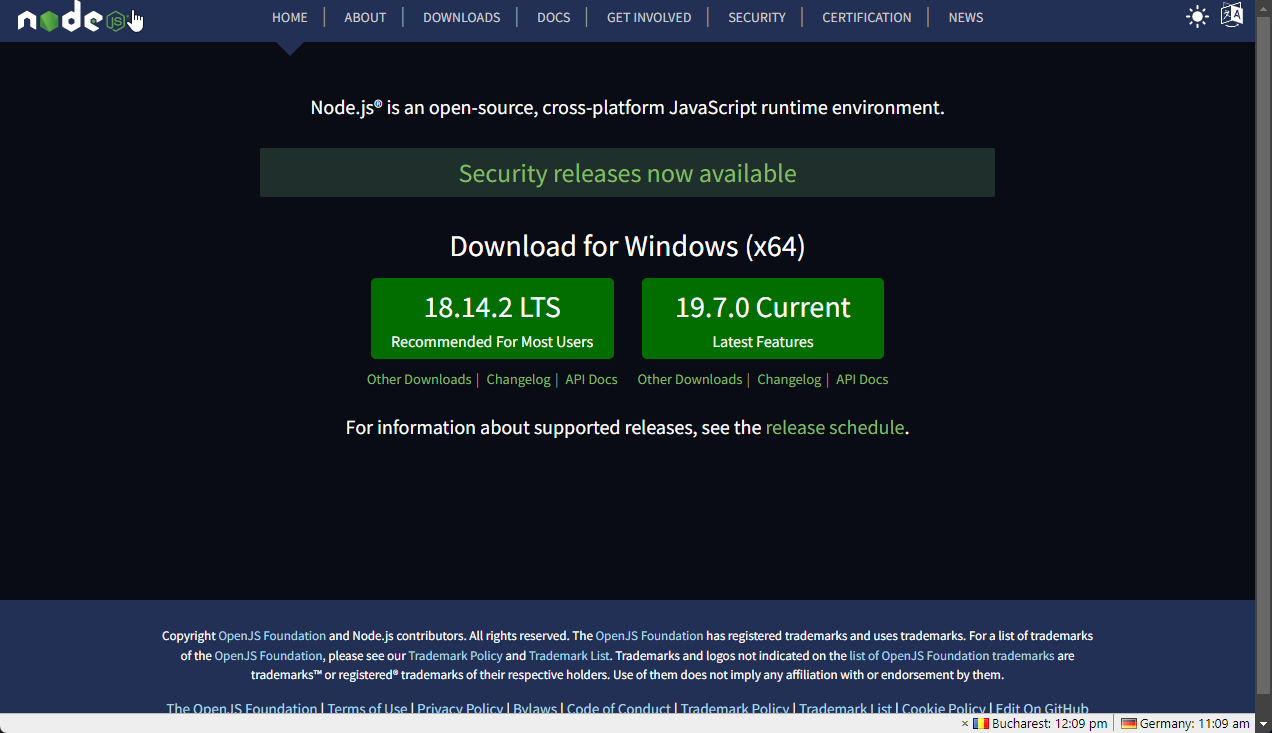Open list of OpenJS Foundation trademarks

(x=952, y=656)
